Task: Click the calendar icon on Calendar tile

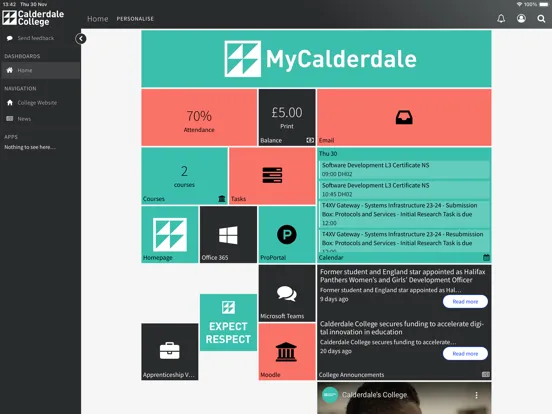Action: [487, 257]
